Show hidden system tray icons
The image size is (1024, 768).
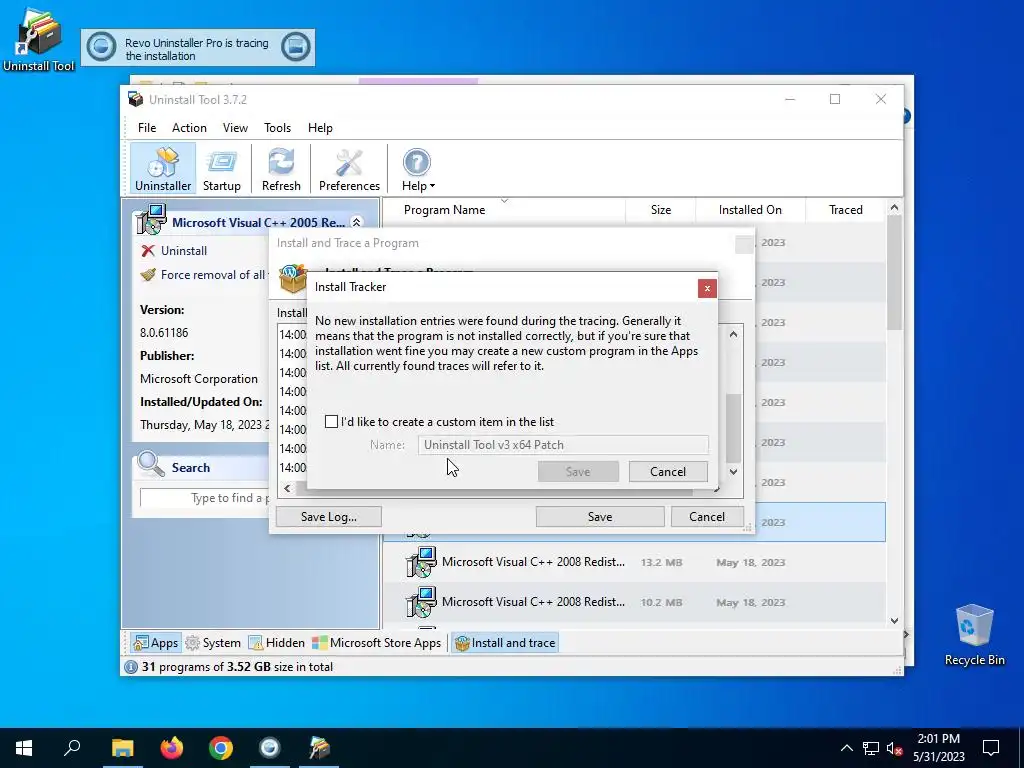(846, 748)
